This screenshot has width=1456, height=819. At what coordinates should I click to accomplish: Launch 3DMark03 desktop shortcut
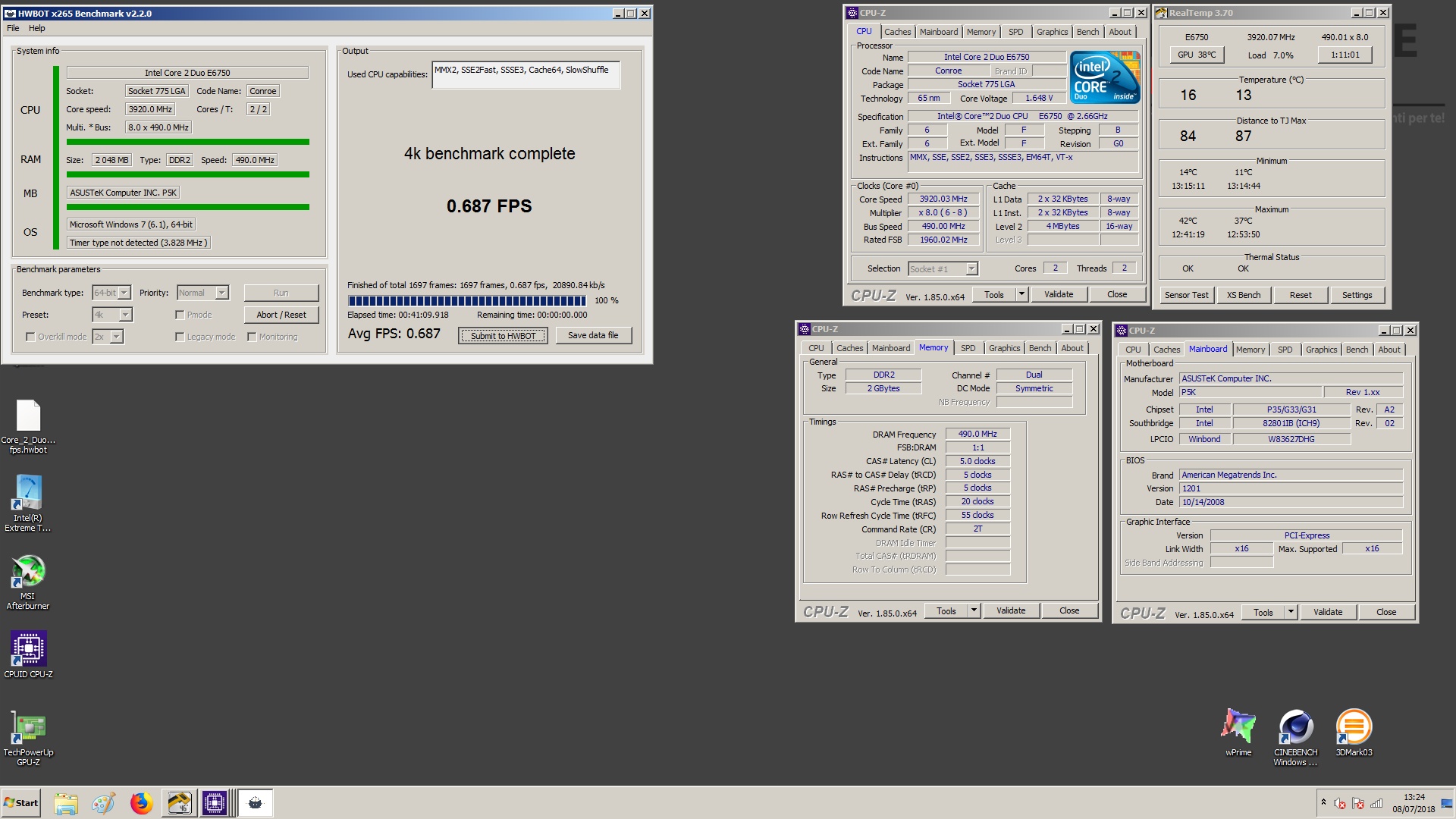click(x=1354, y=733)
